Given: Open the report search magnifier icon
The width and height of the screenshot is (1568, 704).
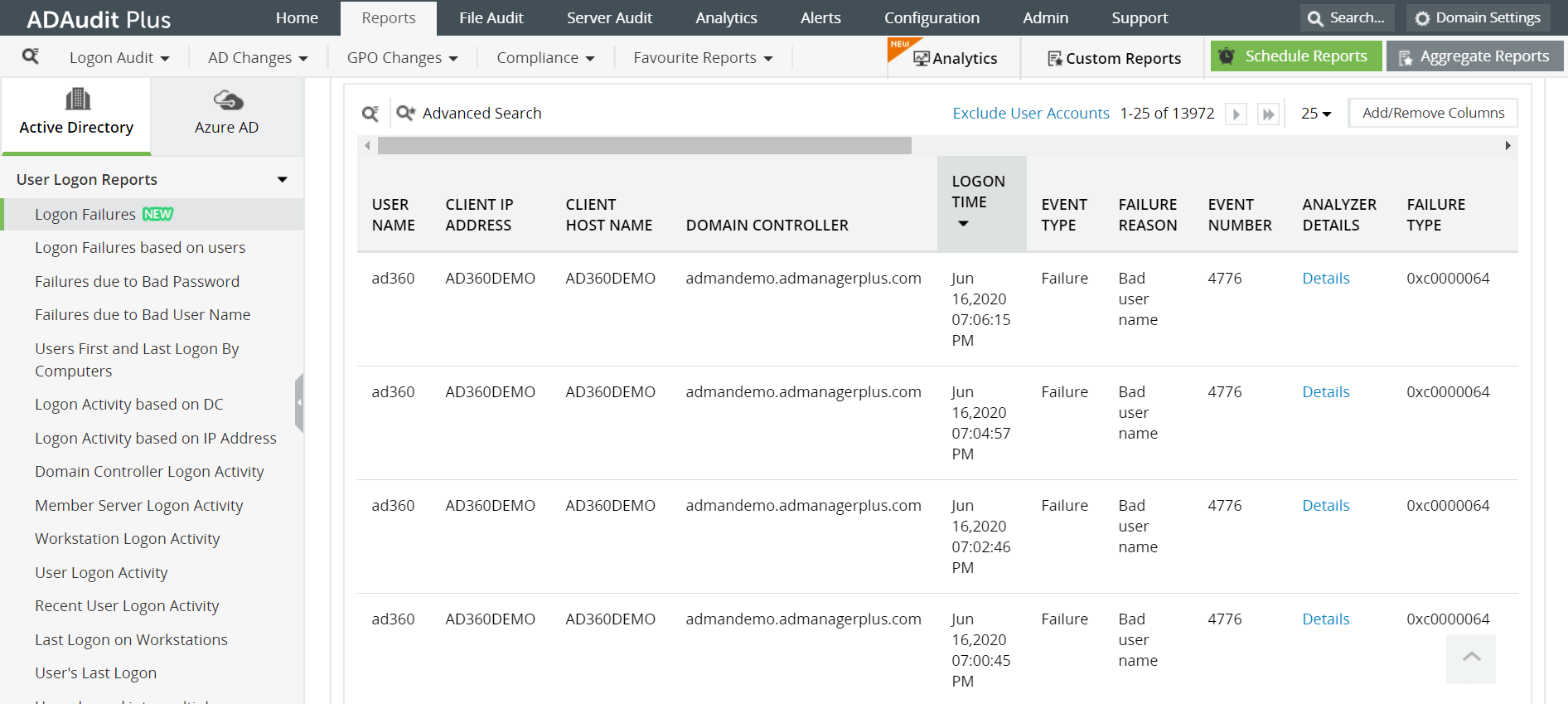Looking at the screenshot, I should [x=31, y=56].
